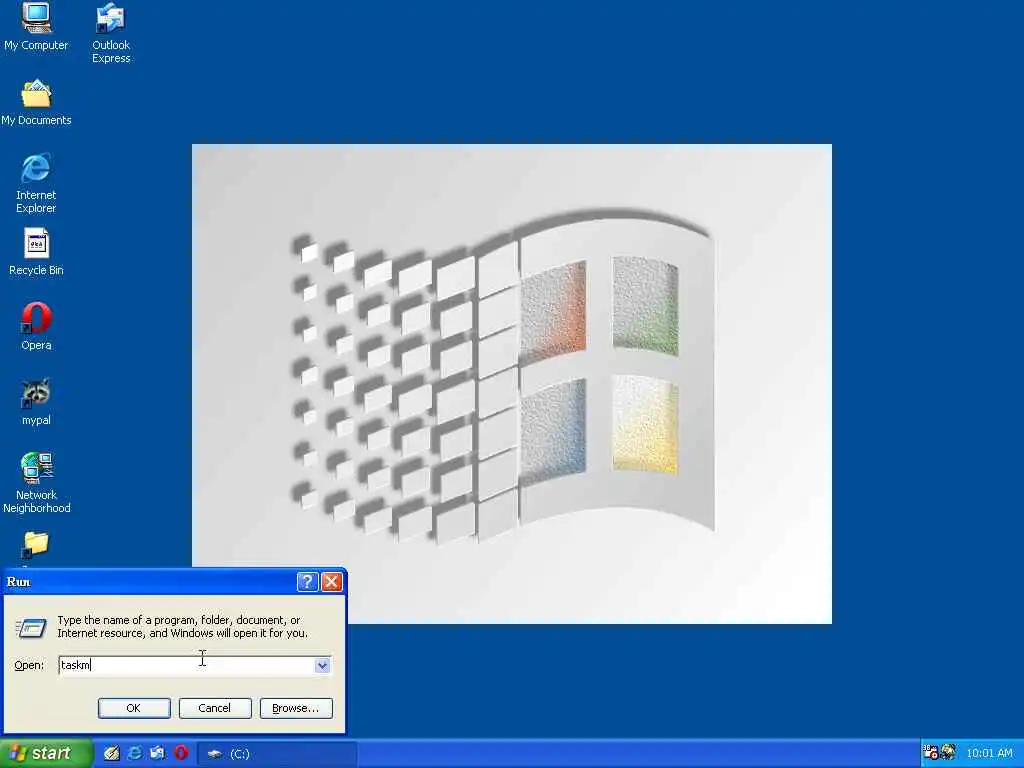Select the folder icon above the Run dialog
Screen dimensions: 1024x768
click(x=35, y=545)
